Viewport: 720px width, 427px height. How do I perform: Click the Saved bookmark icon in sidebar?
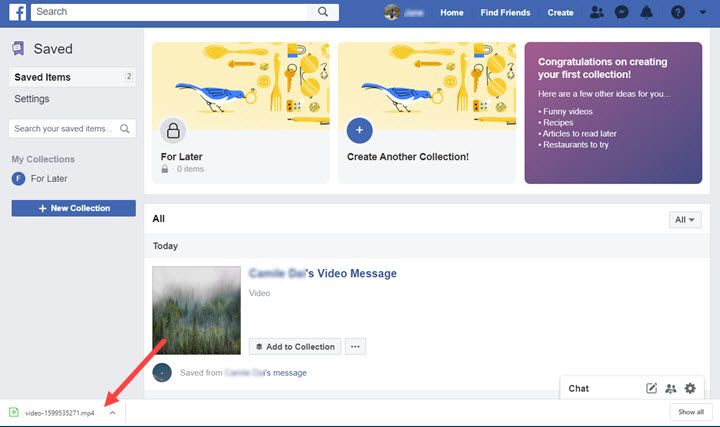coord(18,48)
